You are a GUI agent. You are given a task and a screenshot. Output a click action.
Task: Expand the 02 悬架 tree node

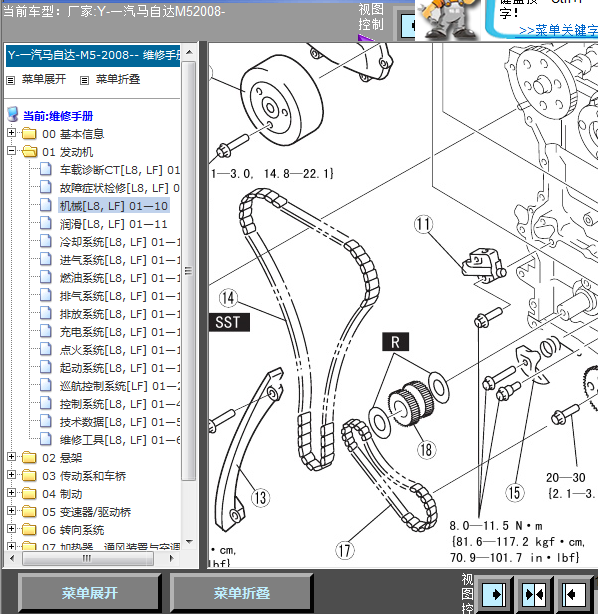[11, 457]
